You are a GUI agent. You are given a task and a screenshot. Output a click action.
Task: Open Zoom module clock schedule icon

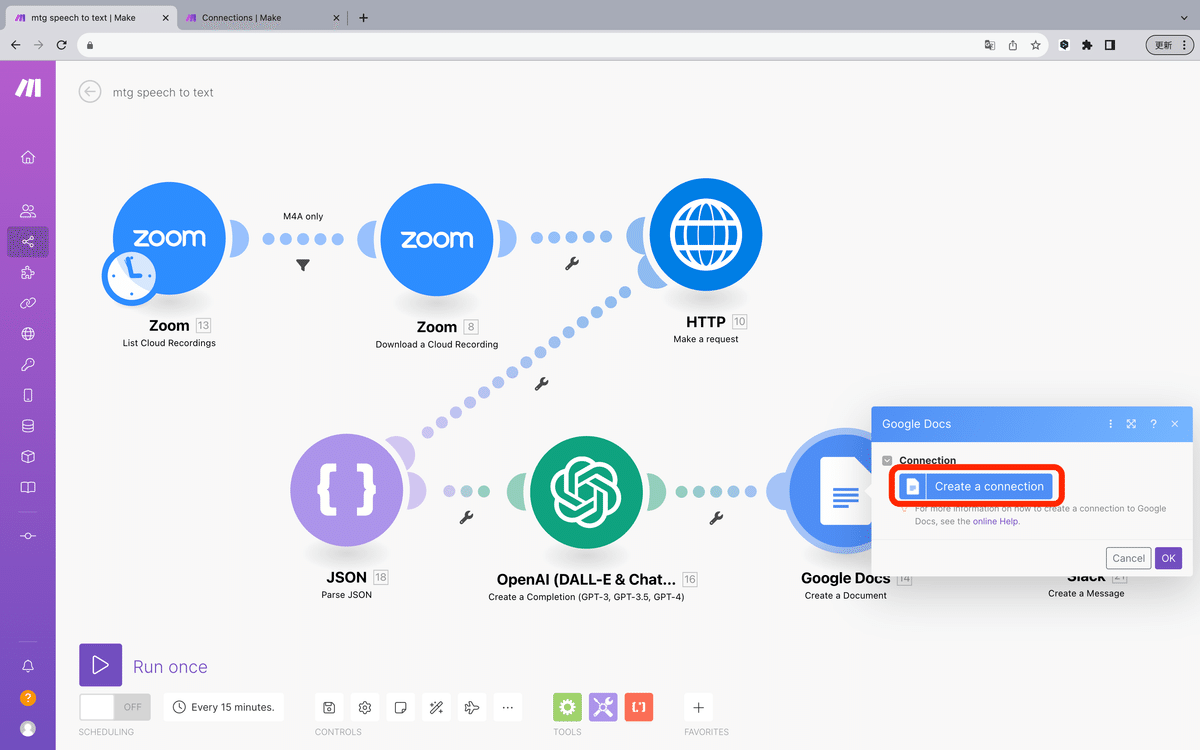tap(130, 275)
